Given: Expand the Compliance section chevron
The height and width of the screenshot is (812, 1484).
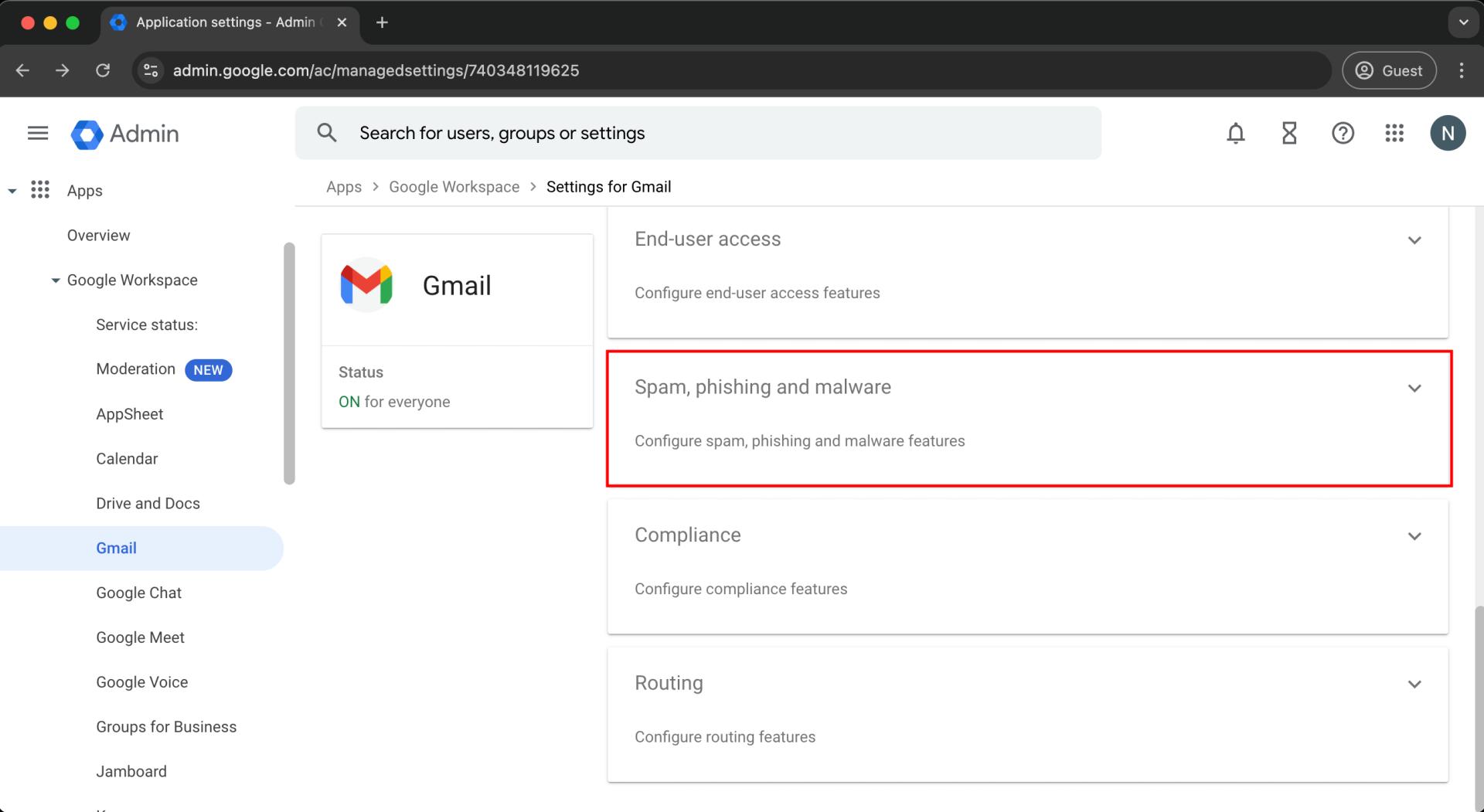Looking at the screenshot, I should [x=1414, y=536].
